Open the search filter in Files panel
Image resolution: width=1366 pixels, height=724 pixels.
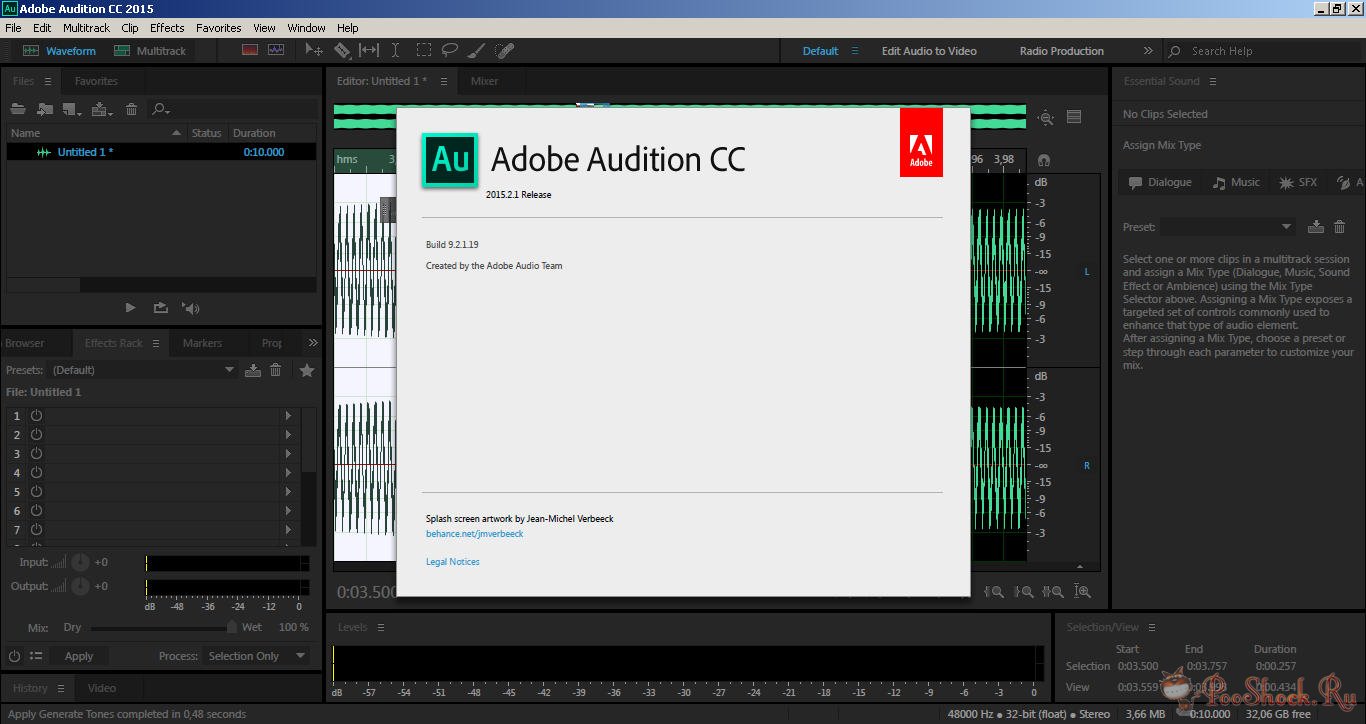(160, 109)
